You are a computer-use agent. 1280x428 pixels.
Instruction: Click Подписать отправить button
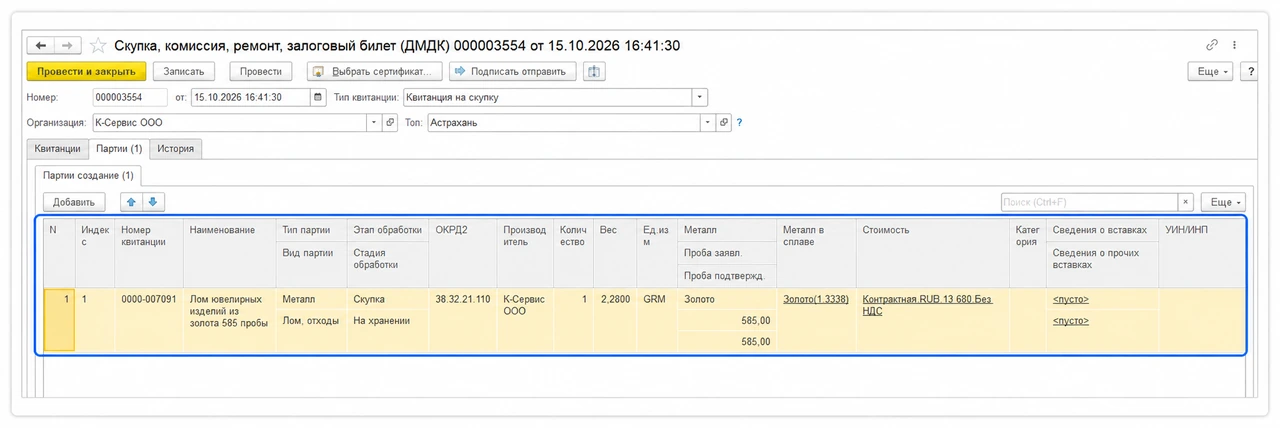tap(513, 72)
